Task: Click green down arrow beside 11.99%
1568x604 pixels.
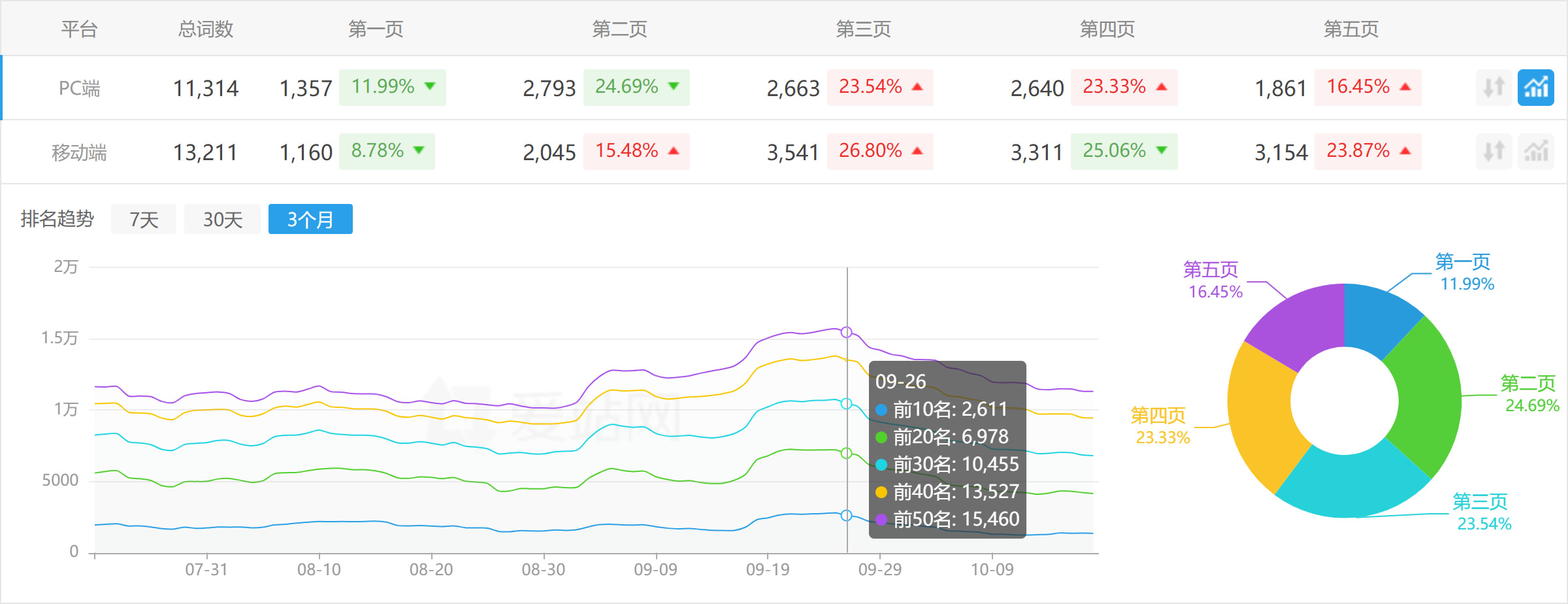Action: [x=429, y=87]
